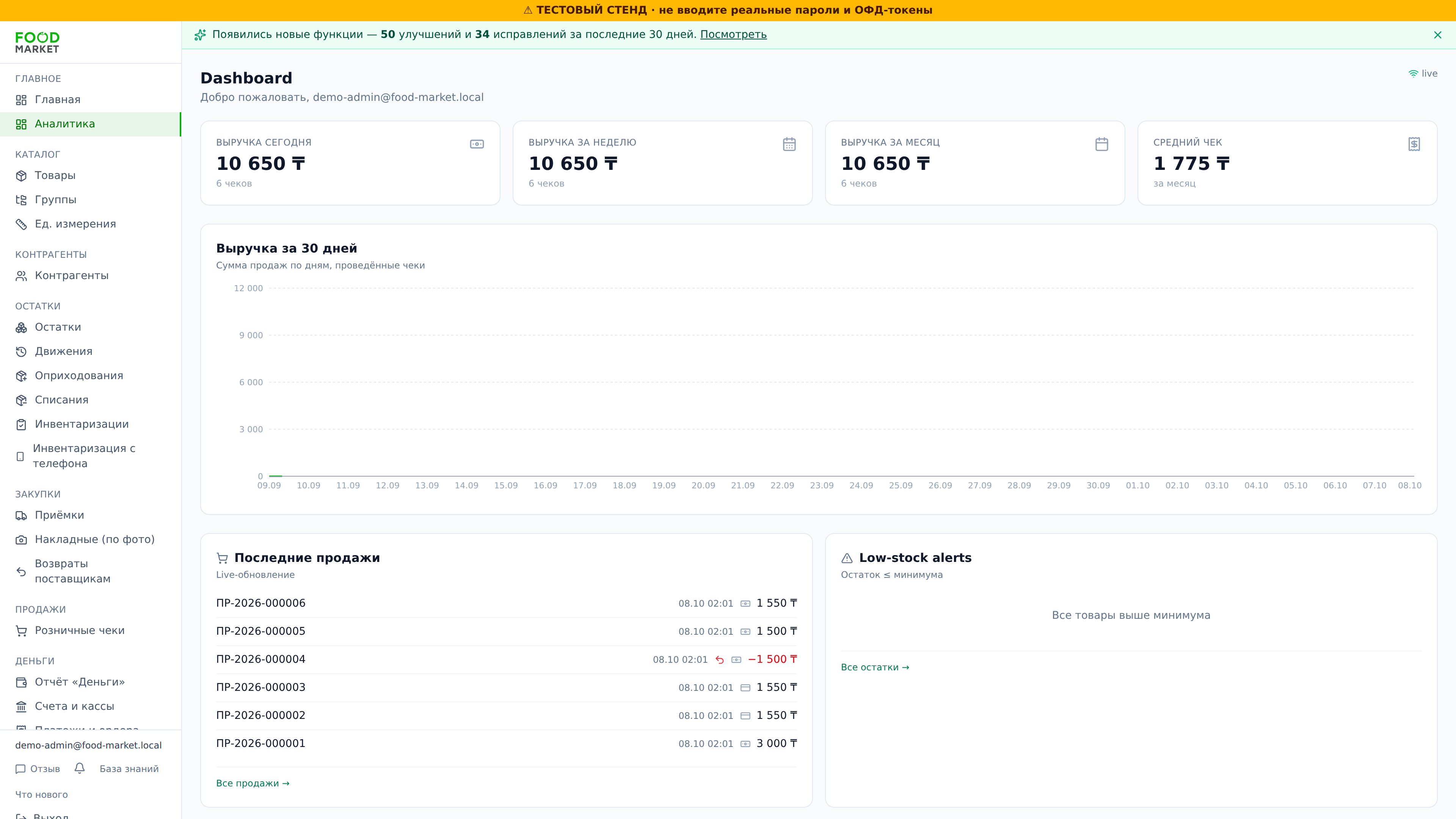Open the Все продажи link
The image size is (1456, 819).
(253, 783)
